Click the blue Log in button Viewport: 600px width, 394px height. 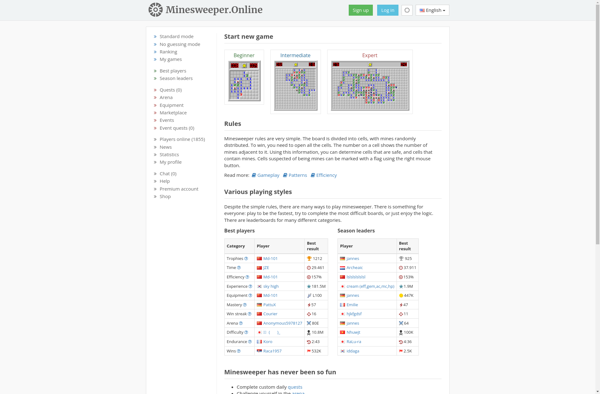pos(387,10)
